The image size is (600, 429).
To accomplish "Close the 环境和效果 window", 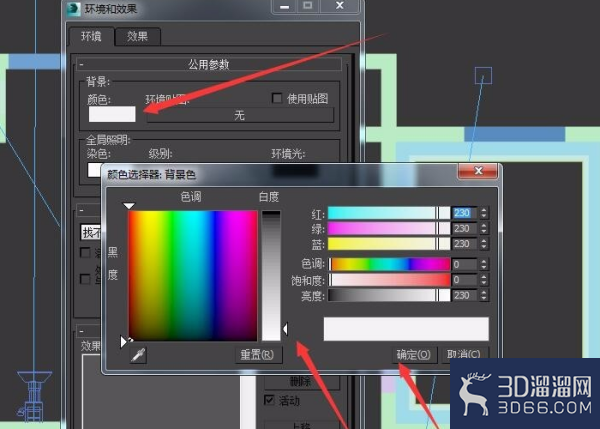I will [x=339, y=6].
